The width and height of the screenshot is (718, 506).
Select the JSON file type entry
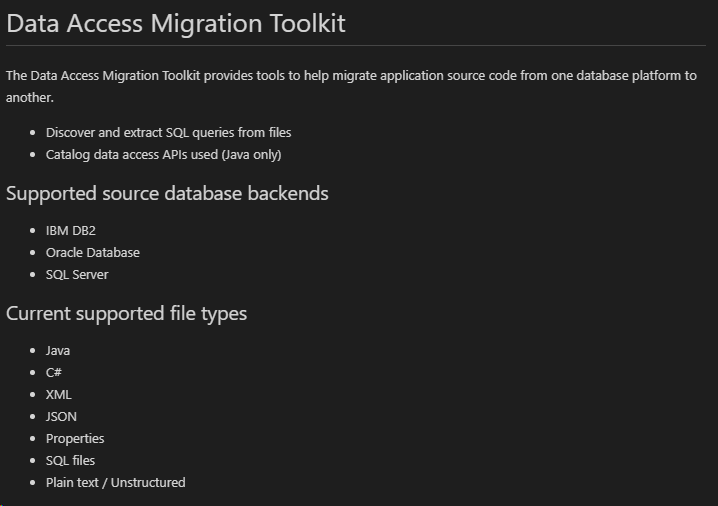[61, 416]
